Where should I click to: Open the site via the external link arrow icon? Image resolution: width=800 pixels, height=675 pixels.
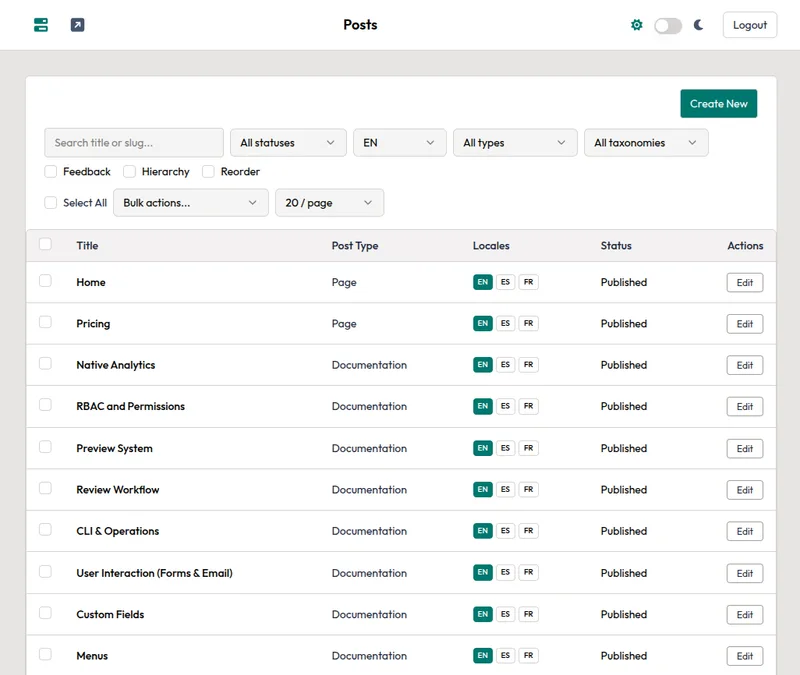point(77,24)
